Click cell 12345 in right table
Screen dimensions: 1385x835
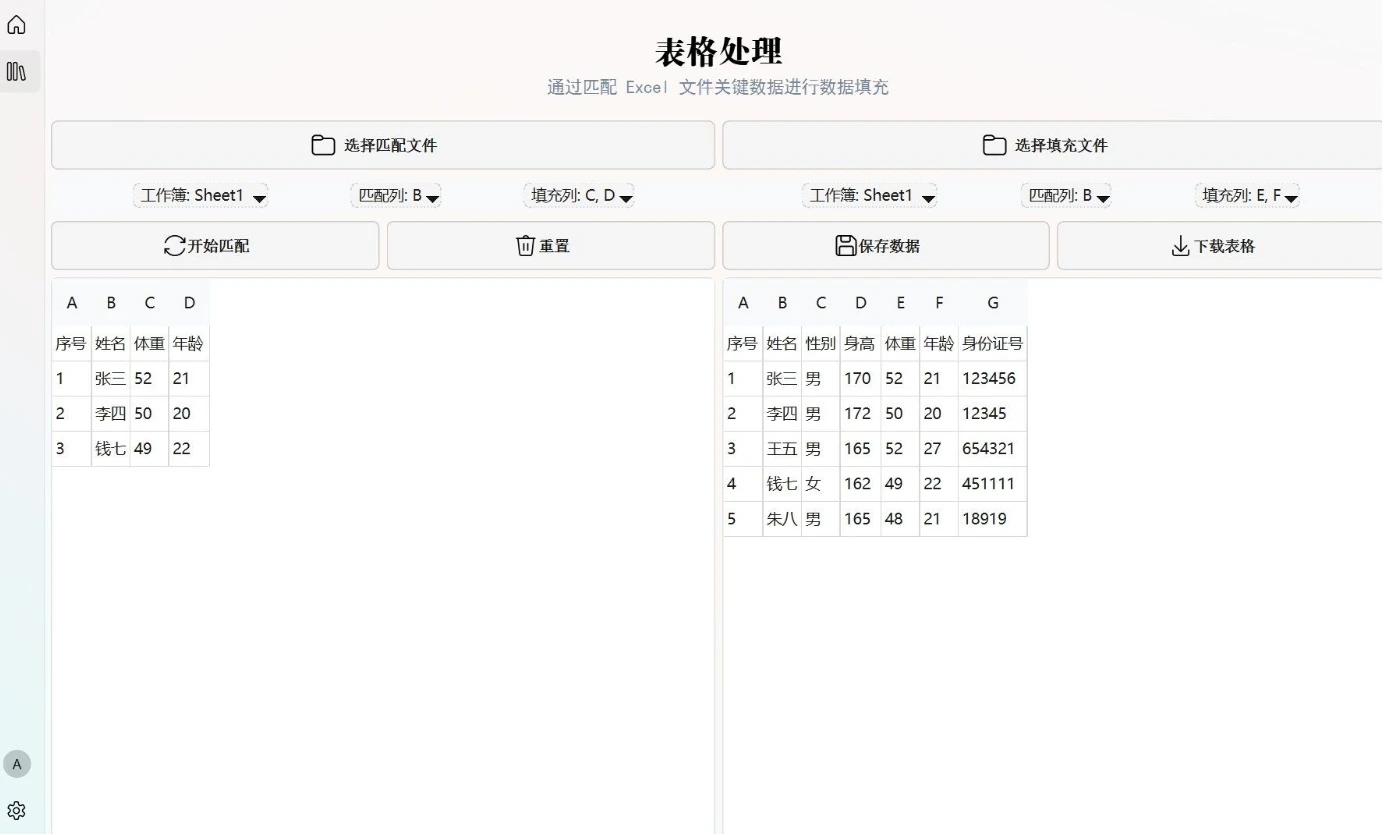click(992, 414)
